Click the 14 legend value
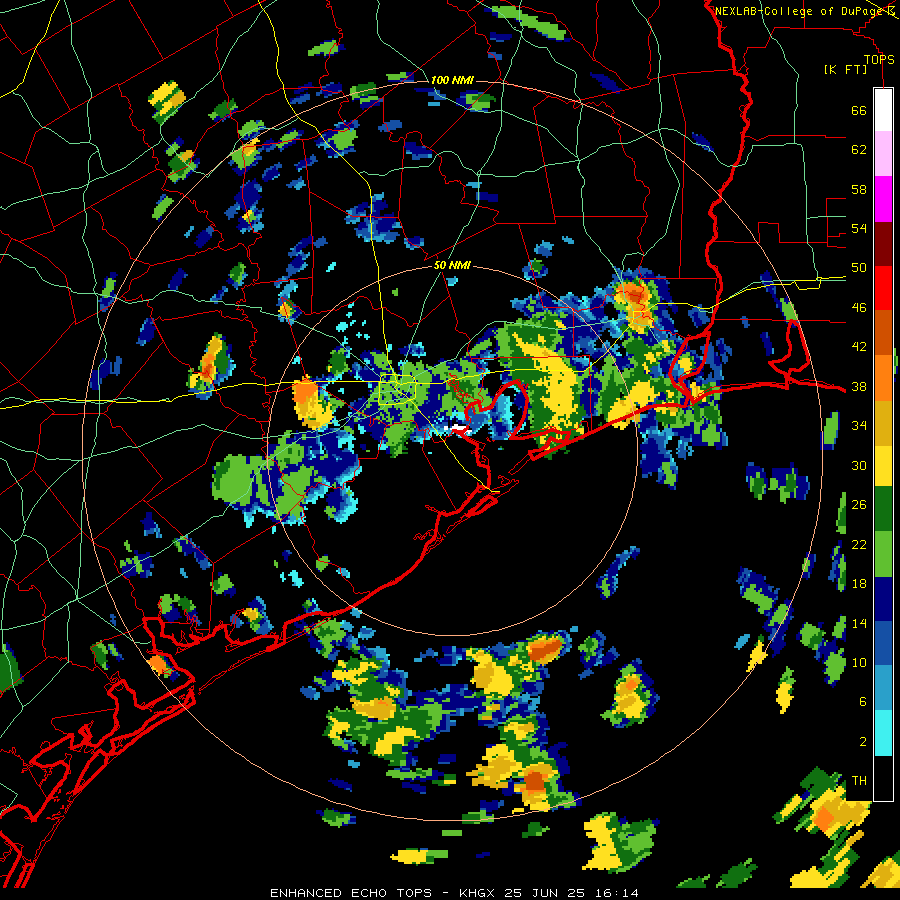 click(859, 623)
